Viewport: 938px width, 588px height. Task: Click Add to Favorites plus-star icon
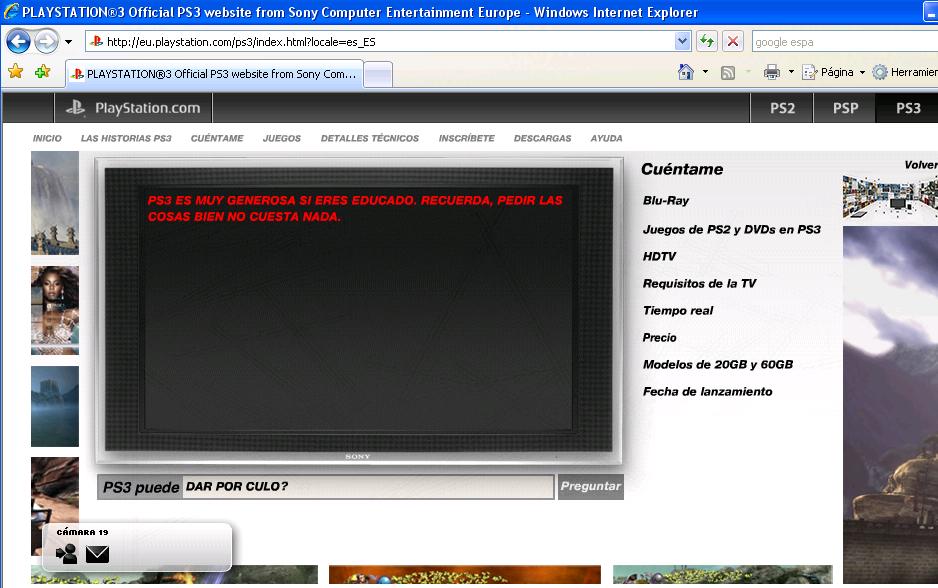click(42, 72)
